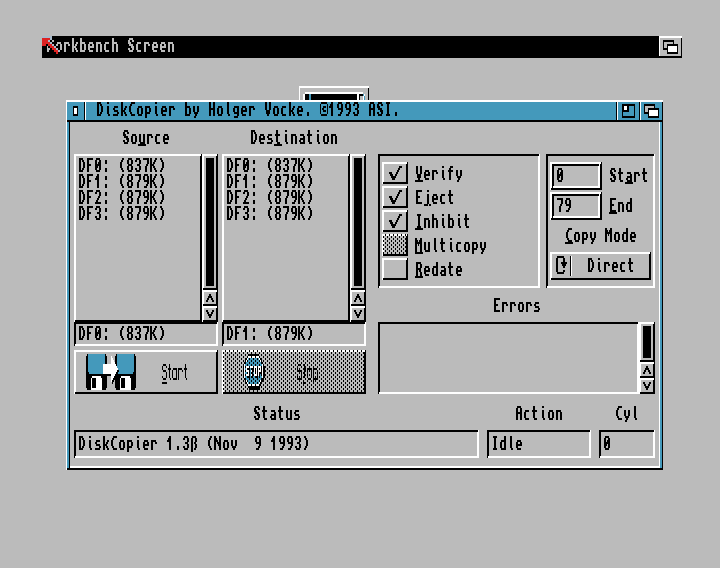Disable the Verify checkbox
The image size is (720, 568).
pyautogui.click(x=396, y=174)
